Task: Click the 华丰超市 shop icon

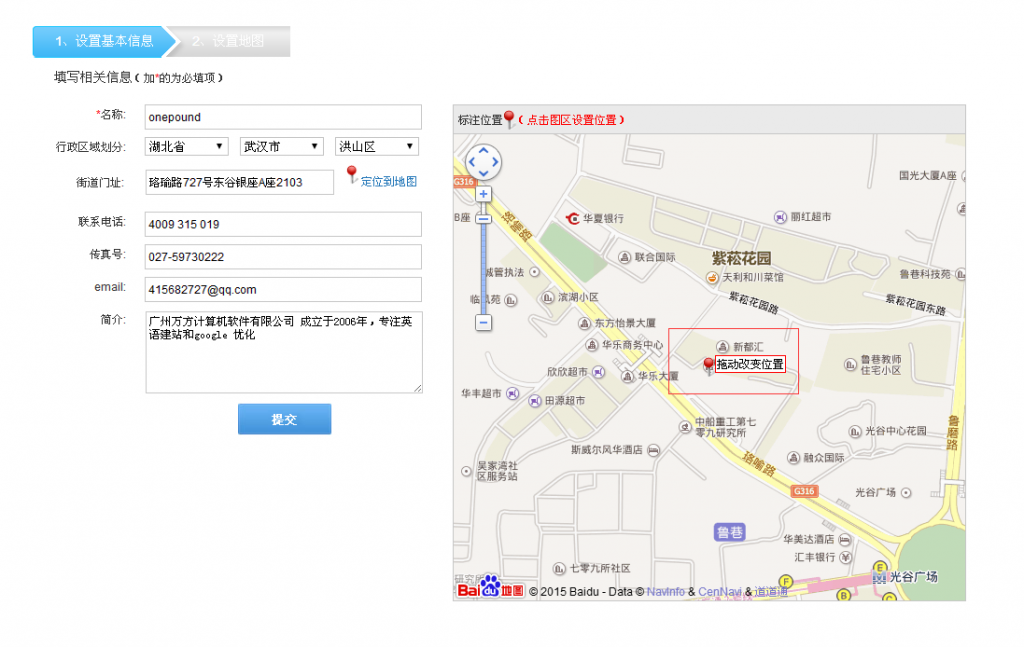Action: point(513,394)
